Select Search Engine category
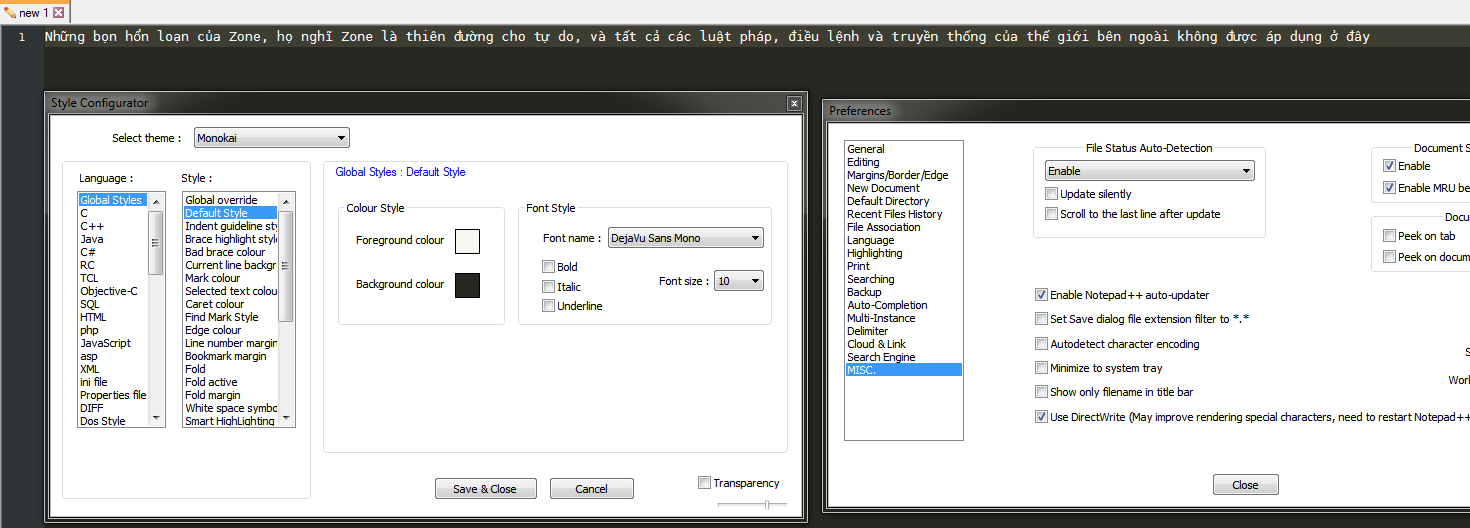The image size is (1470, 528). pos(881,357)
